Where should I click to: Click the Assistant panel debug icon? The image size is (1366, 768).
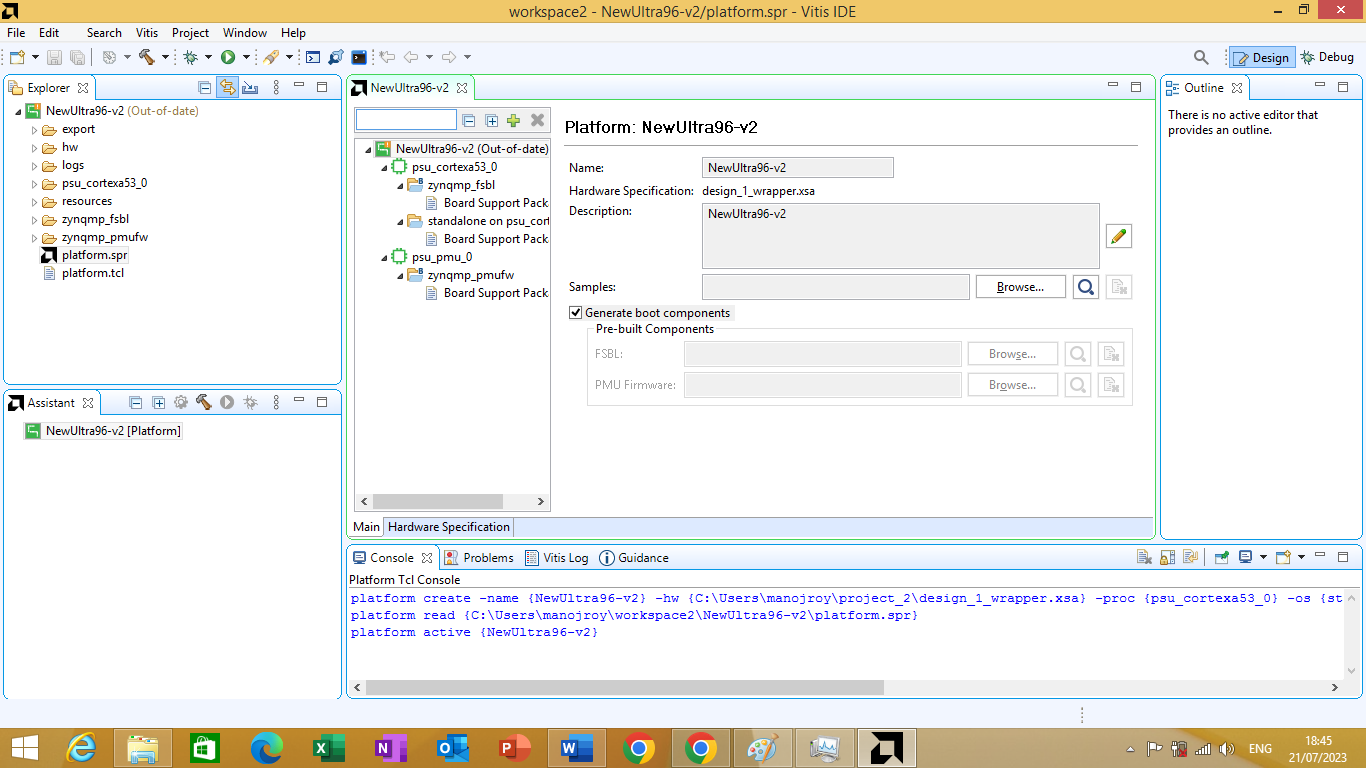coord(250,402)
